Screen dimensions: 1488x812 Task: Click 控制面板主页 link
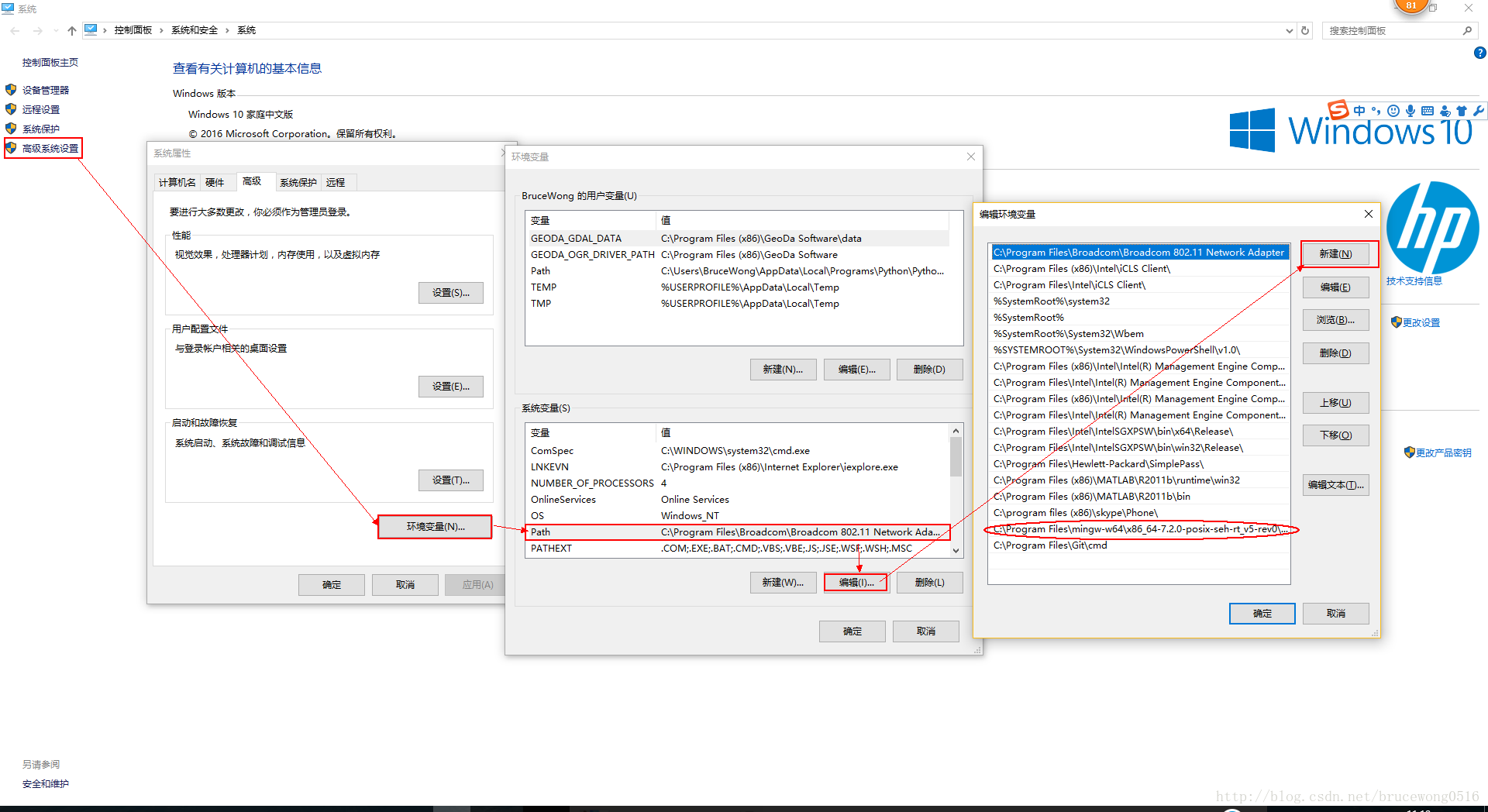50,62
